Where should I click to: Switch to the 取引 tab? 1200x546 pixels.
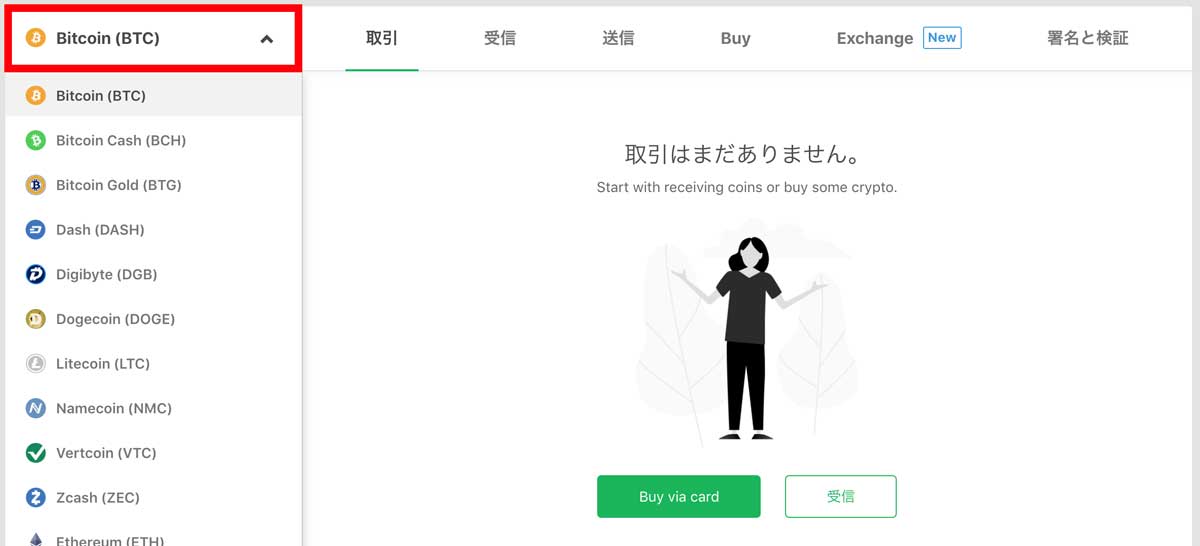(x=382, y=38)
